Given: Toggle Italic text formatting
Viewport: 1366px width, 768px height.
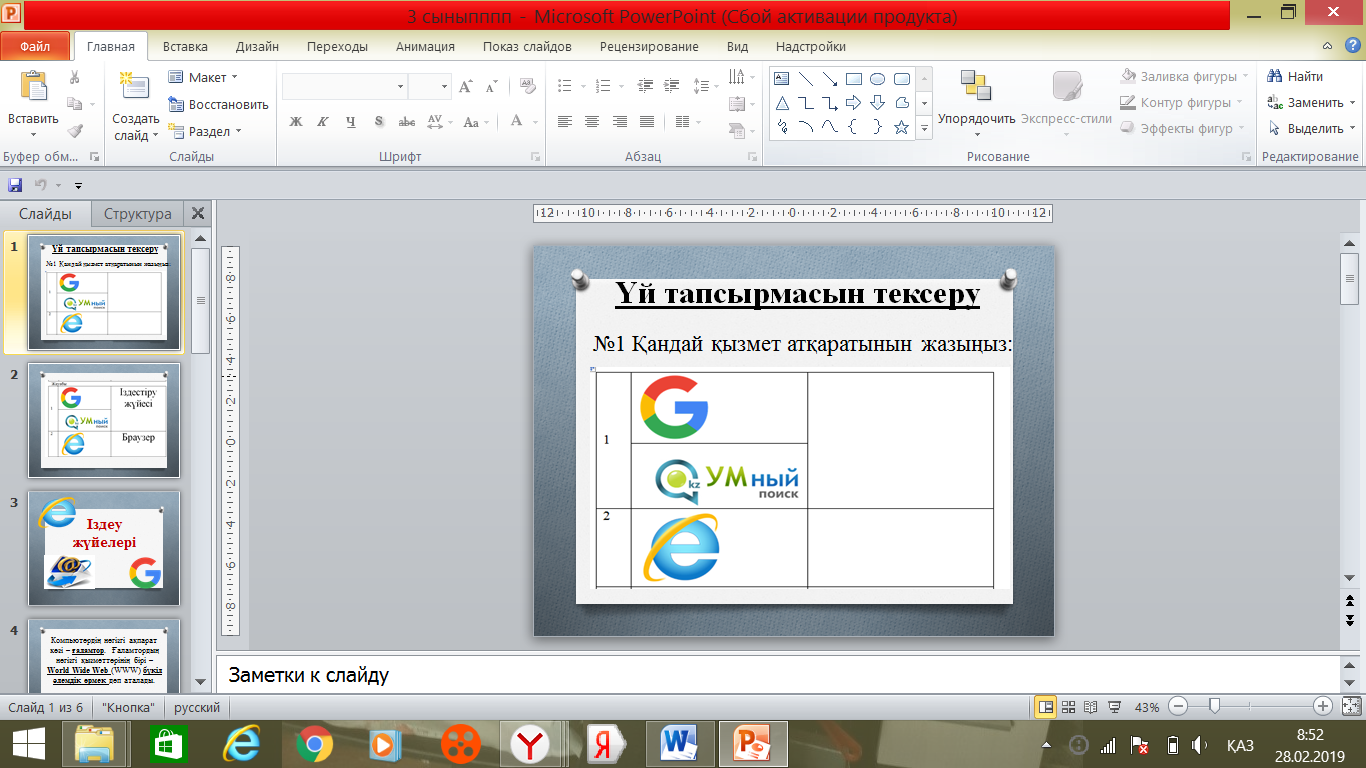Looking at the screenshot, I should pyautogui.click(x=323, y=122).
